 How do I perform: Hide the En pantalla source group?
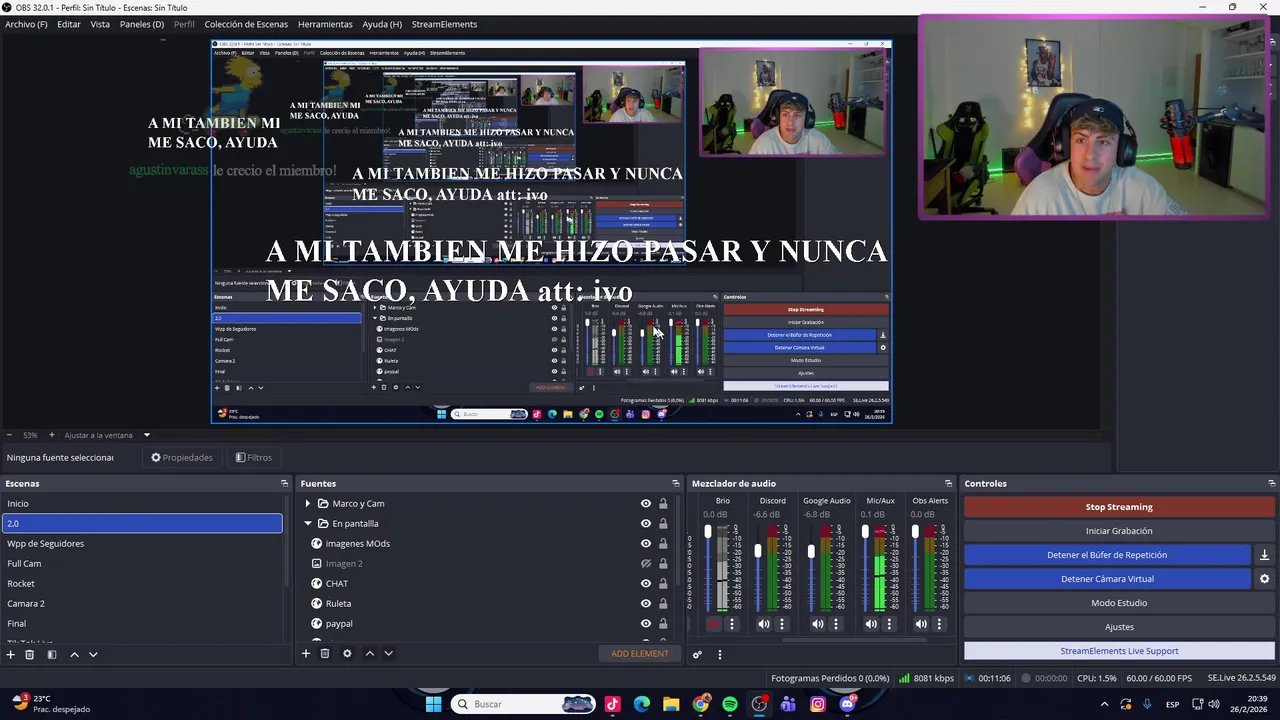tap(646, 523)
